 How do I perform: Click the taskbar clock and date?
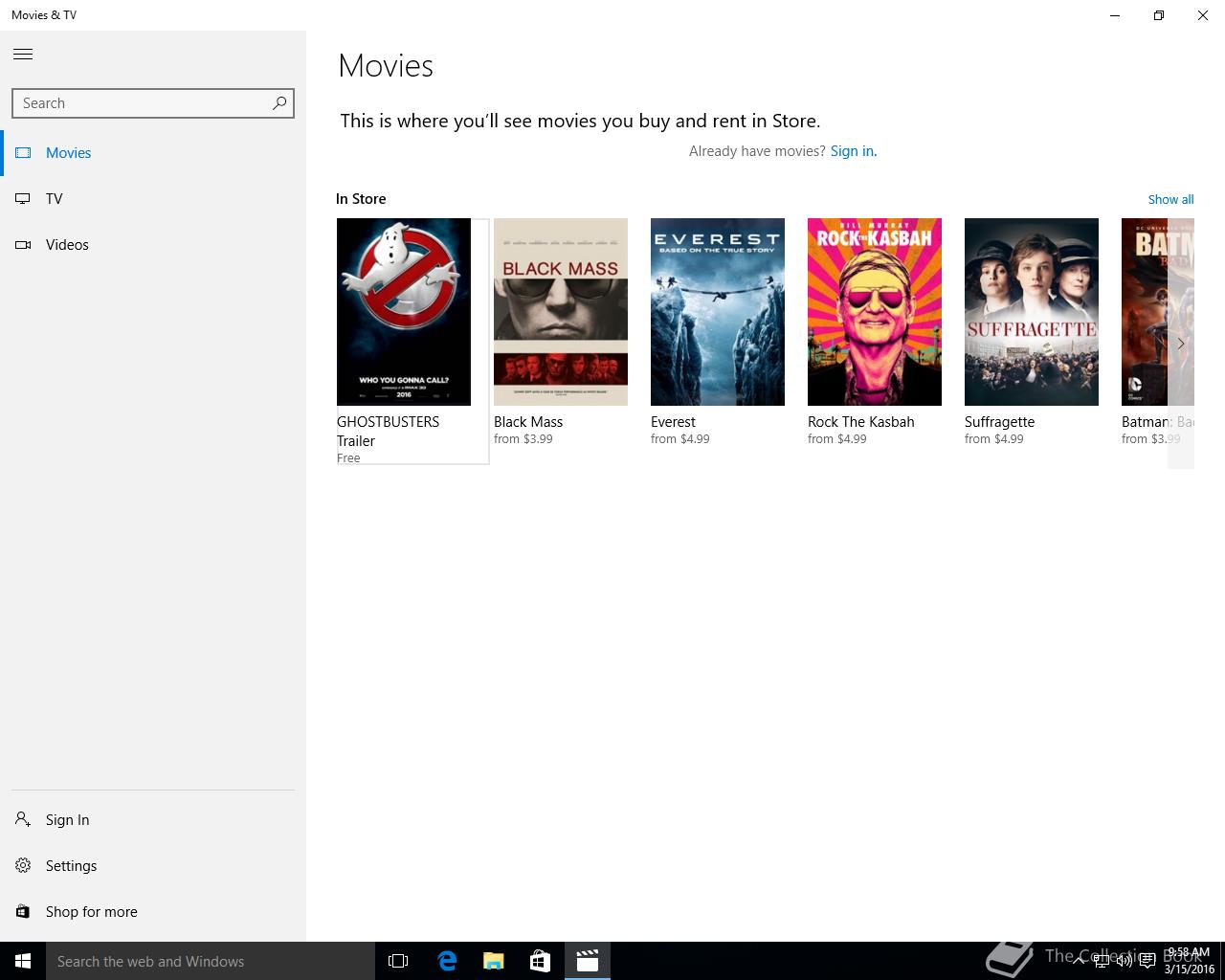(1189, 961)
